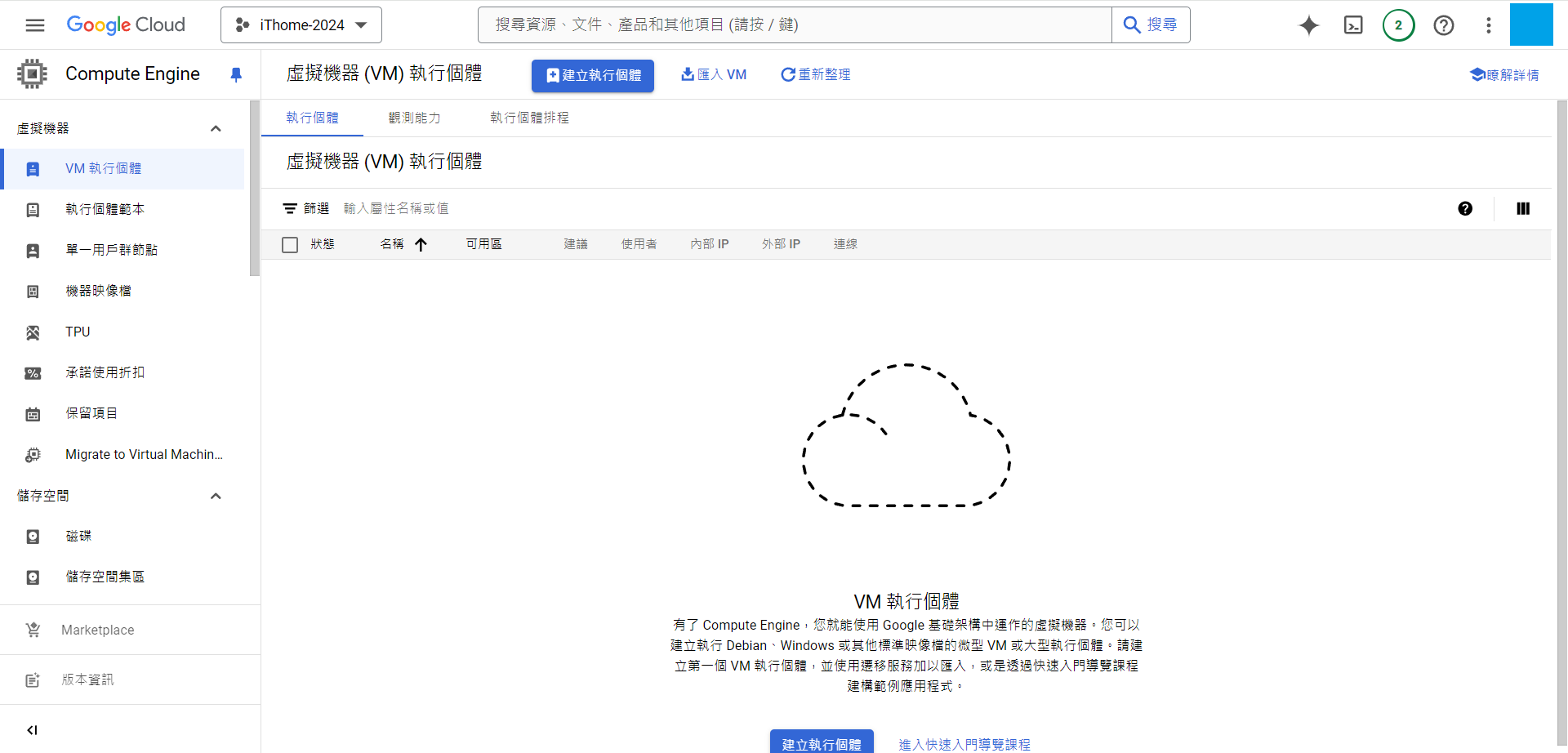The image size is (1568, 753).
Task: Collapse the 儲存空間 sidebar section
Action: (x=216, y=496)
